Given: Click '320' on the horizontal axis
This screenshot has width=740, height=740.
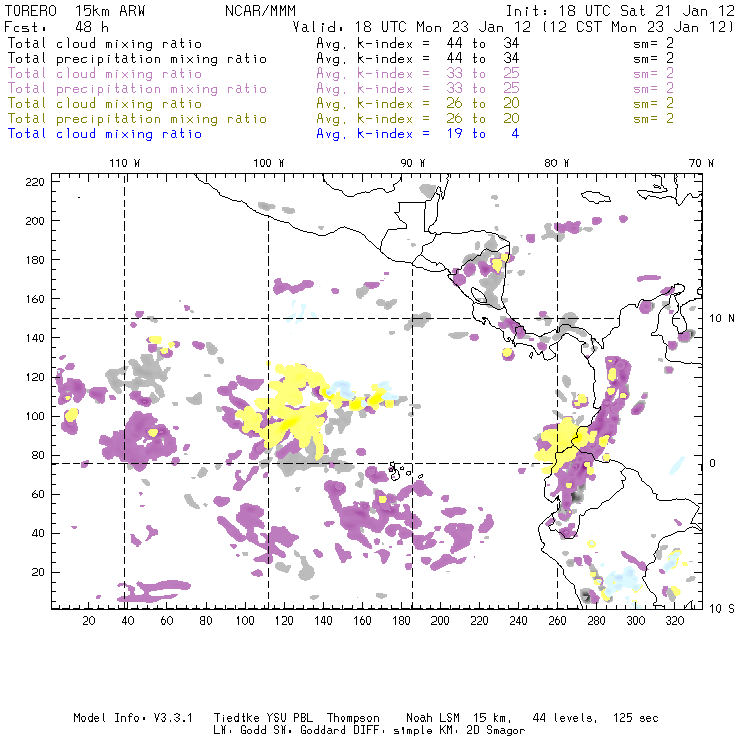Looking at the screenshot, I should [674, 621].
